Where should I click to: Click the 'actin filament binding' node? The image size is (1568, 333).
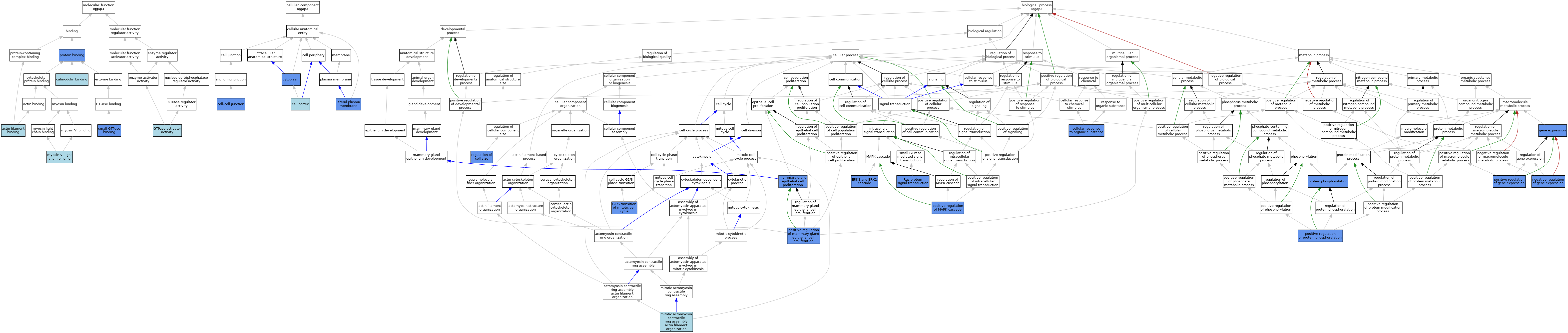click(x=13, y=130)
